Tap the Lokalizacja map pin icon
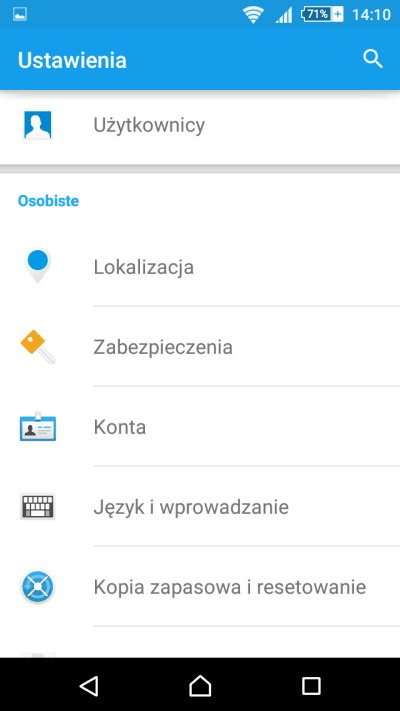 coord(38,266)
